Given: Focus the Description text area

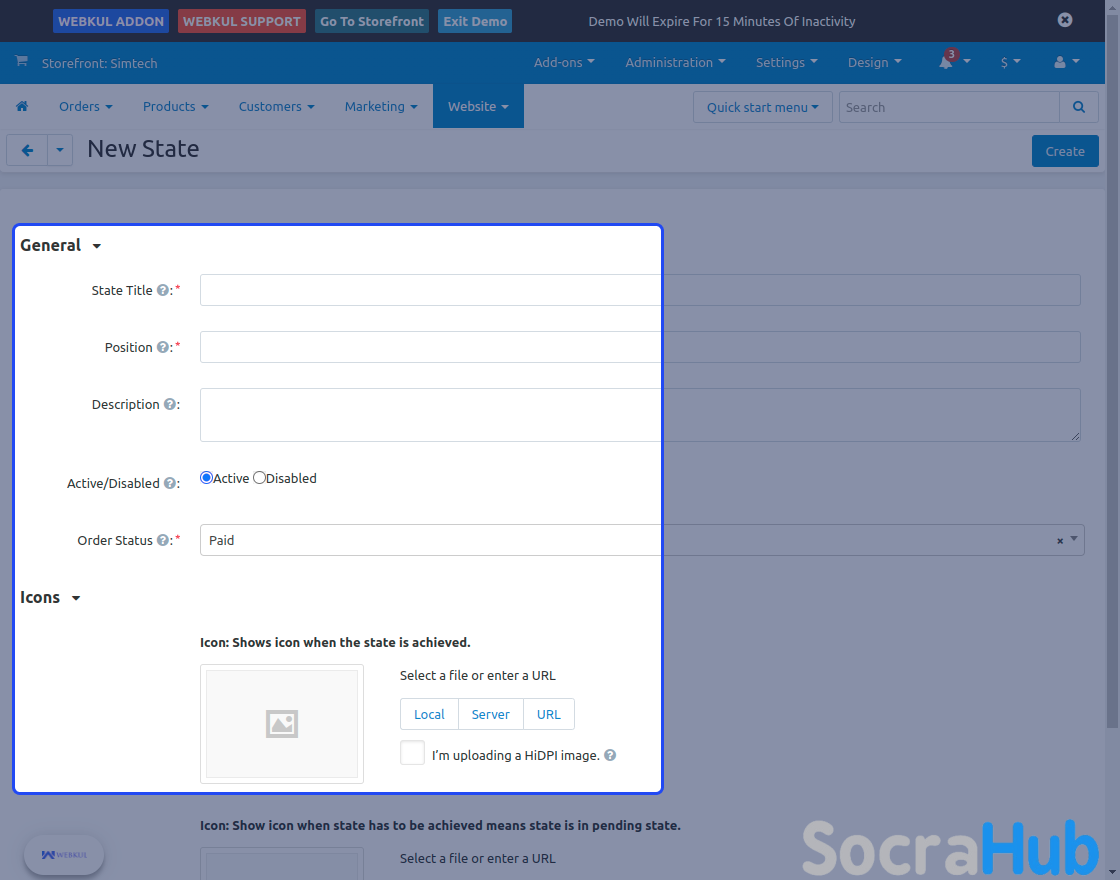Looking at the screenshot, I should [x=640, y=415].
